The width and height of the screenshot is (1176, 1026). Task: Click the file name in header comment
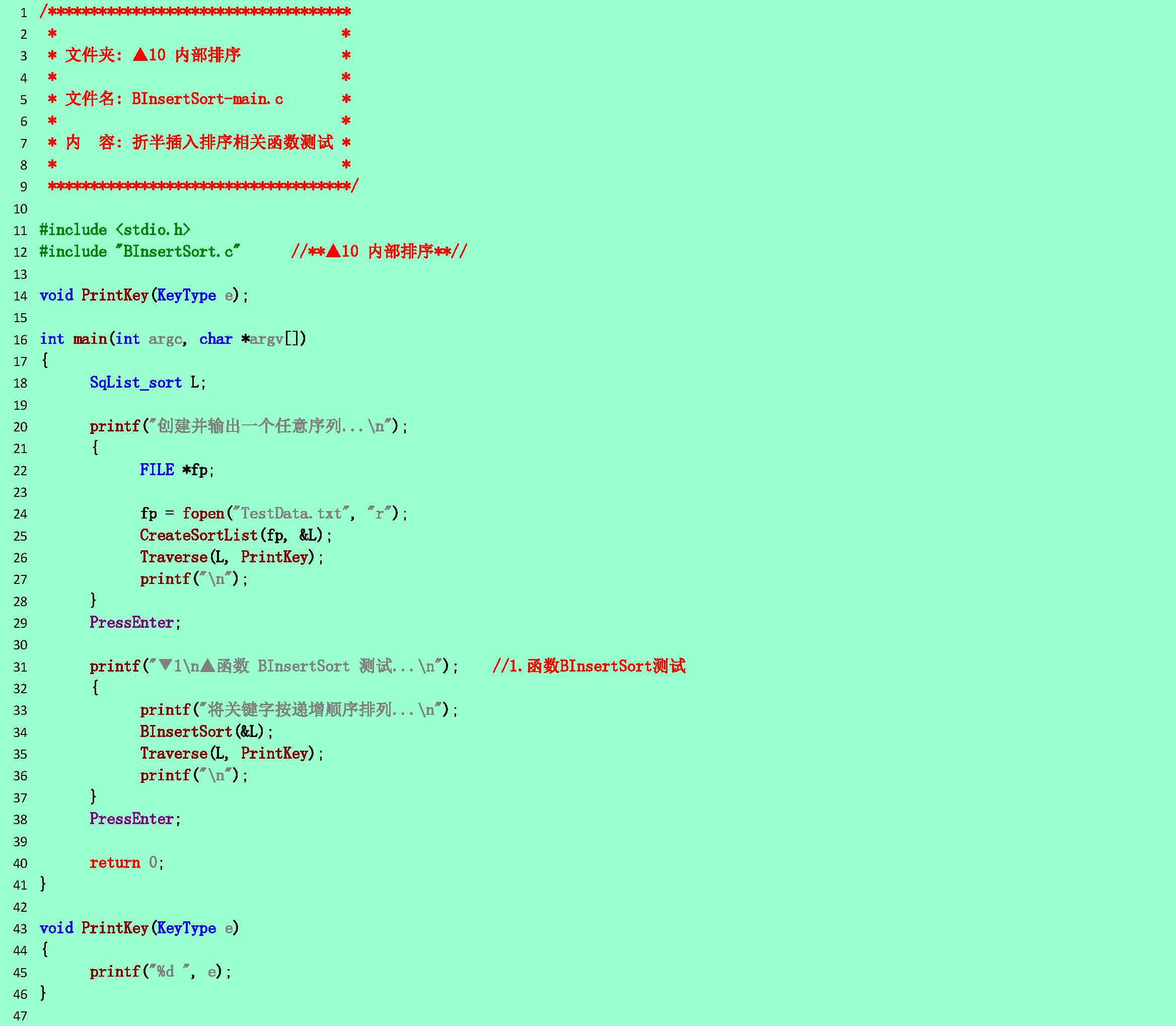tap(207, 99)
